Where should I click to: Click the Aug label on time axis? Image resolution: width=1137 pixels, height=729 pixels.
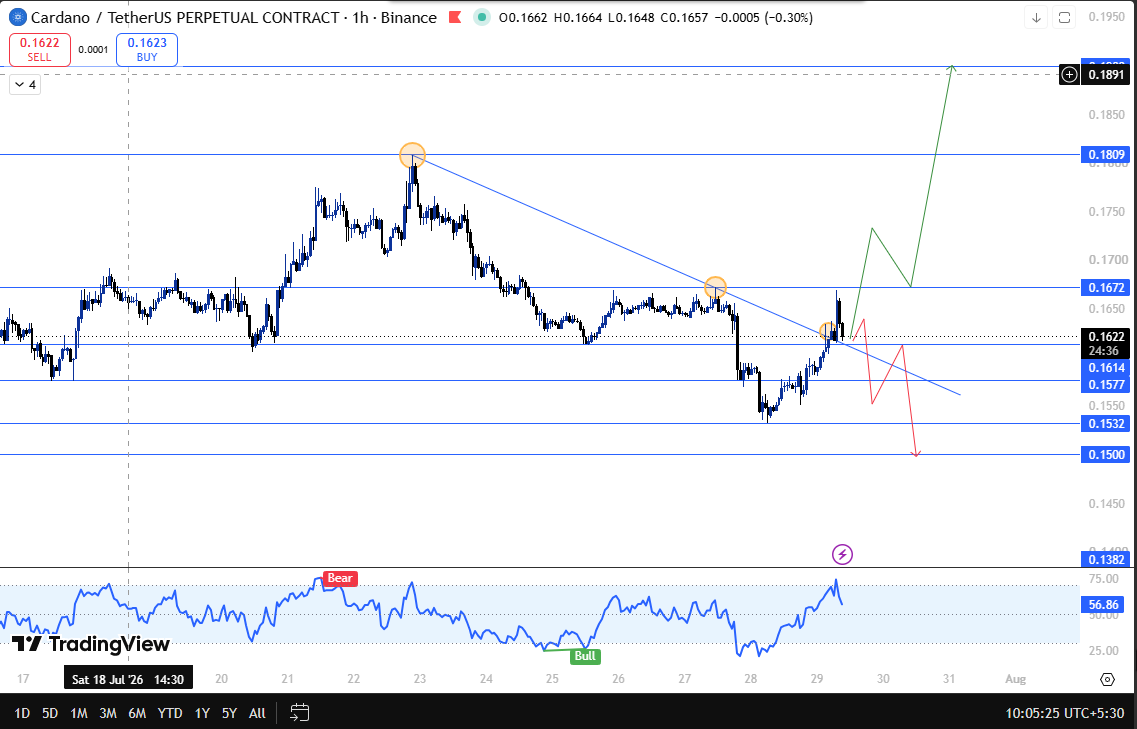point(1016,680)
